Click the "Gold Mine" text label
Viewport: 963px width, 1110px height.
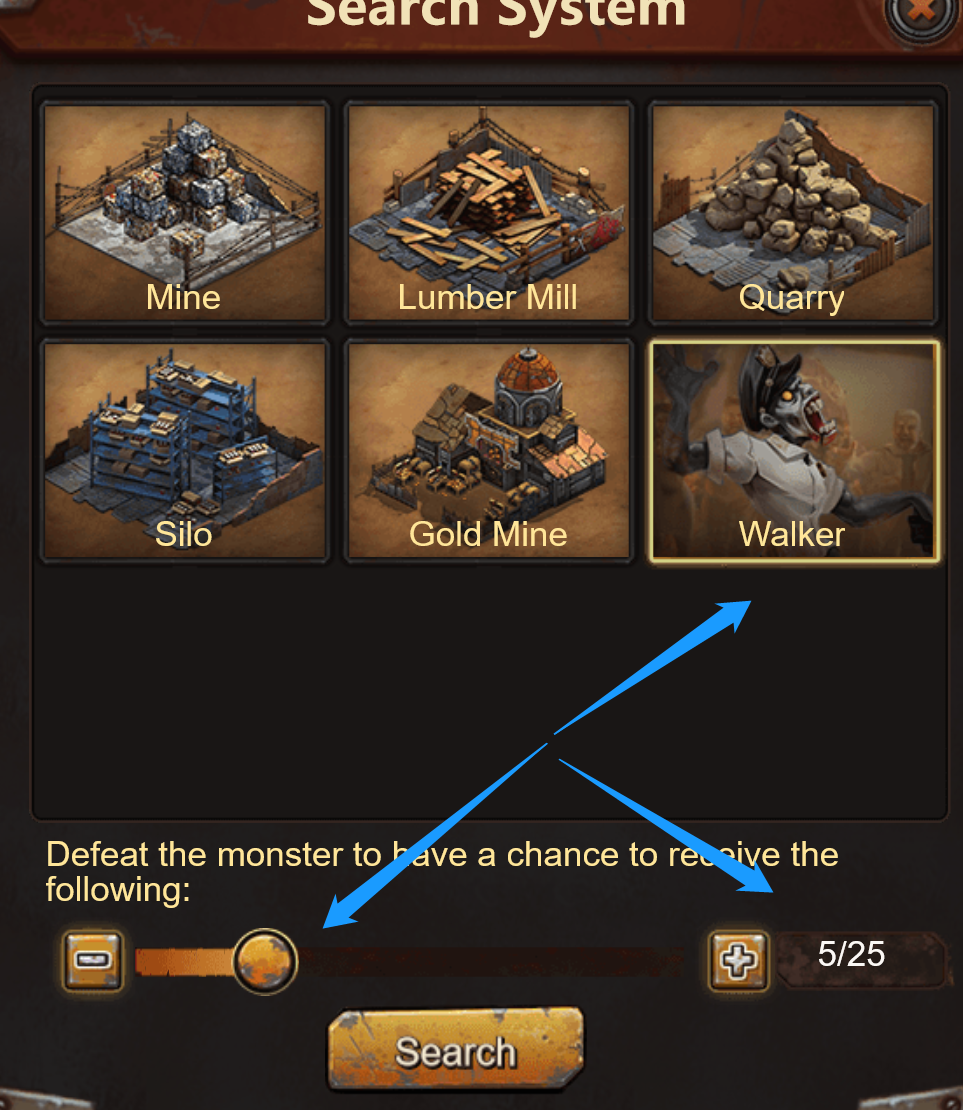tap(488, 534)
